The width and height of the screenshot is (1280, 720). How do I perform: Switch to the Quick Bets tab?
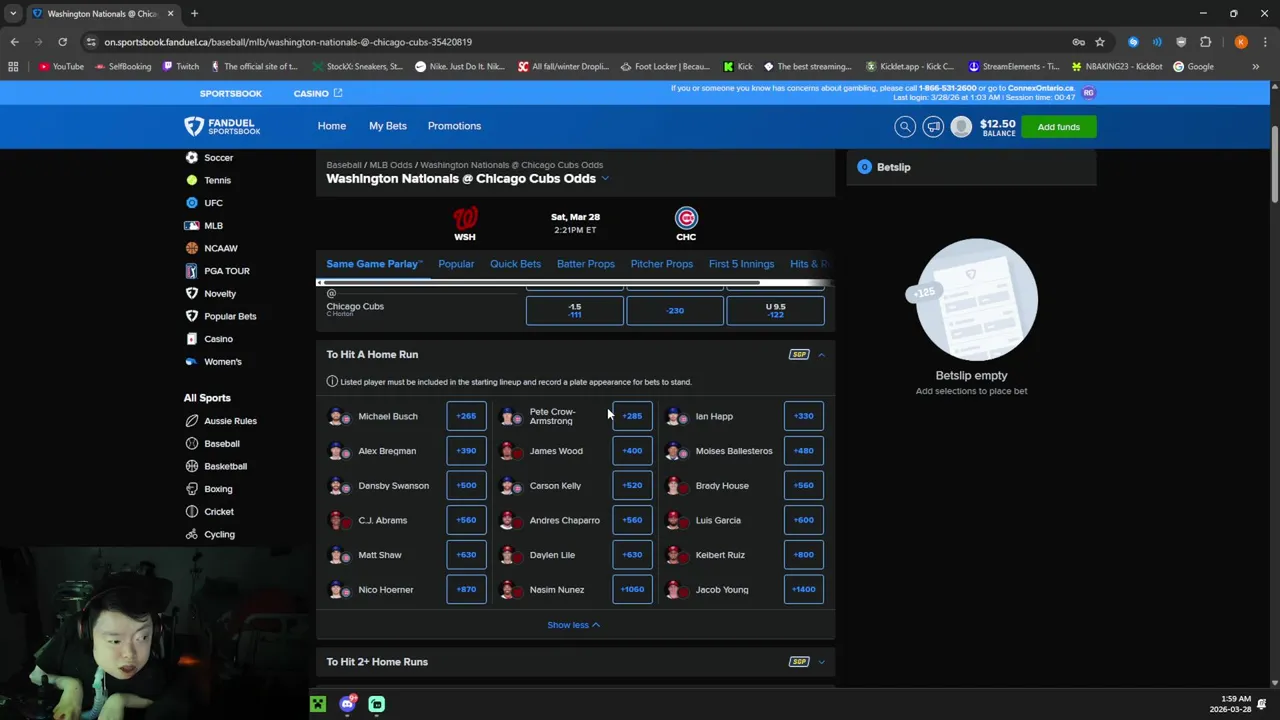point(515,264)
